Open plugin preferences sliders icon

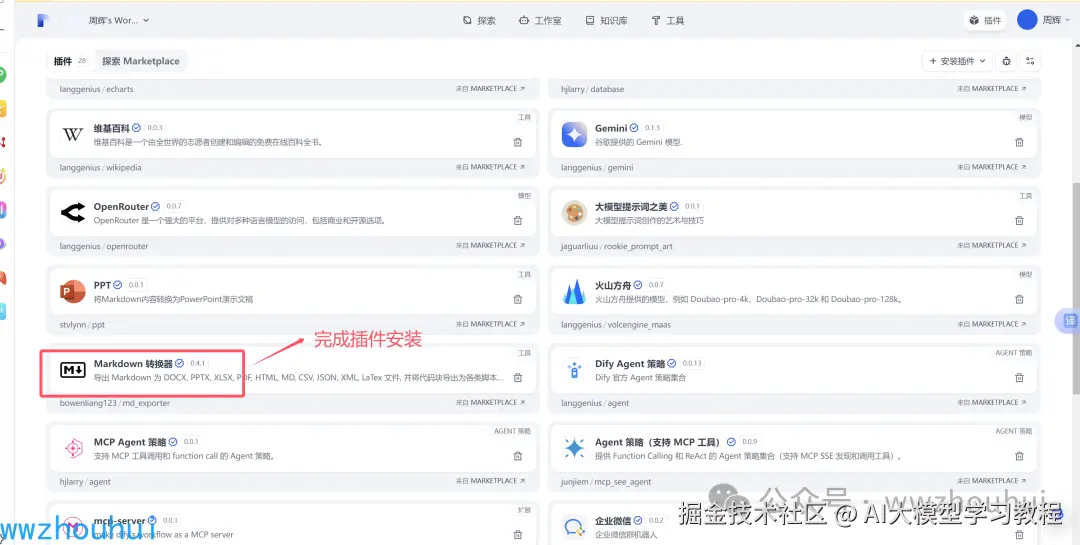click(x=1030, y=61)
